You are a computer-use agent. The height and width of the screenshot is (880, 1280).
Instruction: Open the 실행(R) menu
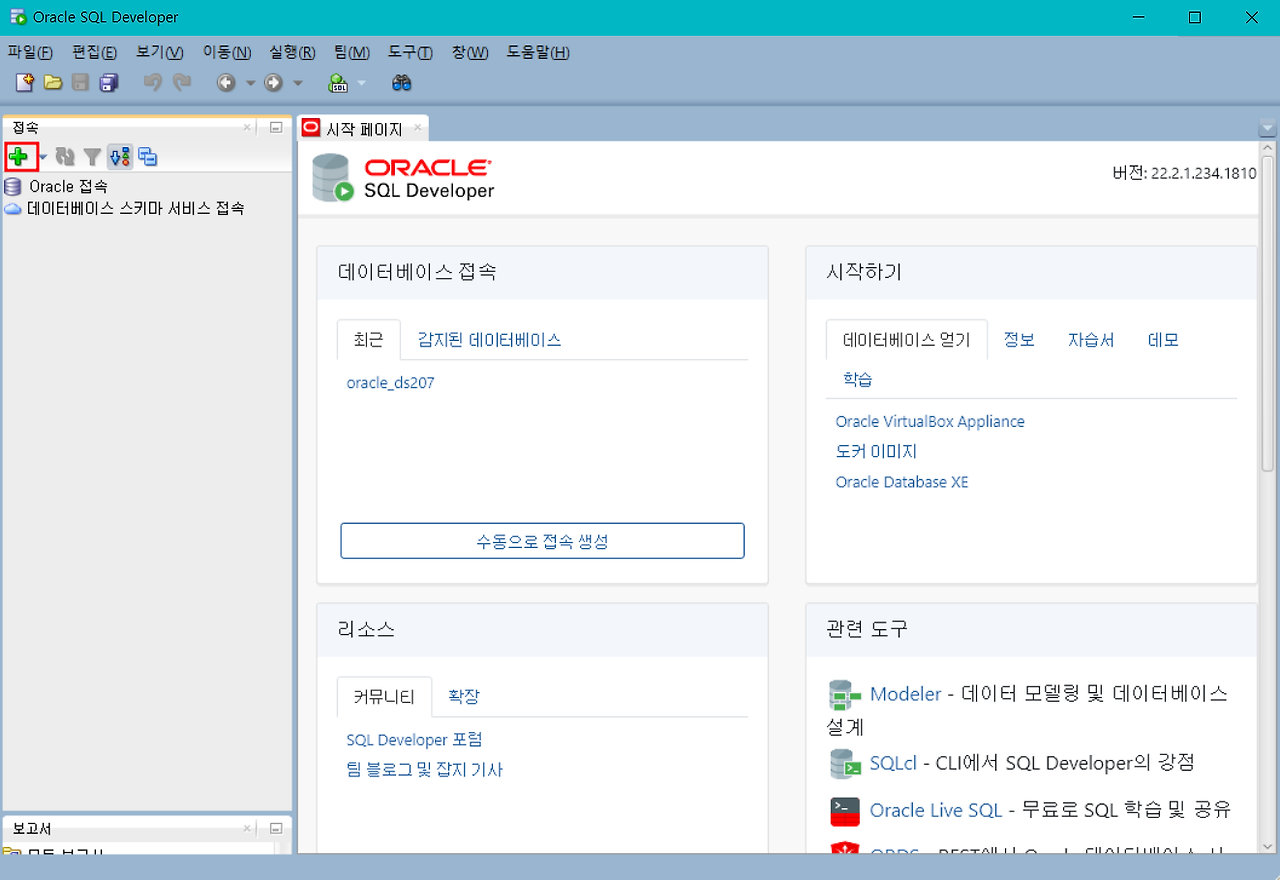(x=292, y=52)
